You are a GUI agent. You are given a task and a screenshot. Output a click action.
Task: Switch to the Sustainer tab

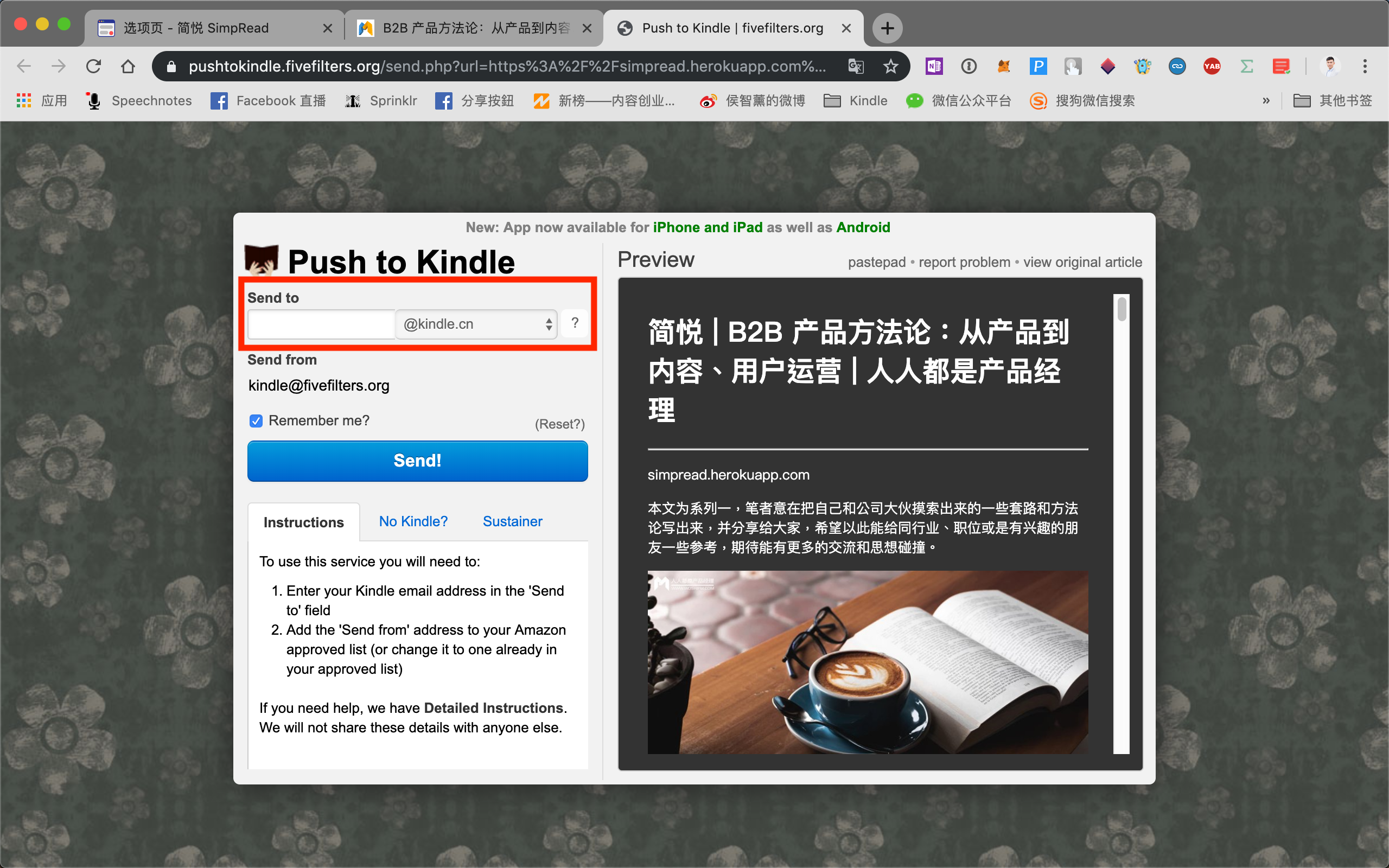[x=513, y=521]
